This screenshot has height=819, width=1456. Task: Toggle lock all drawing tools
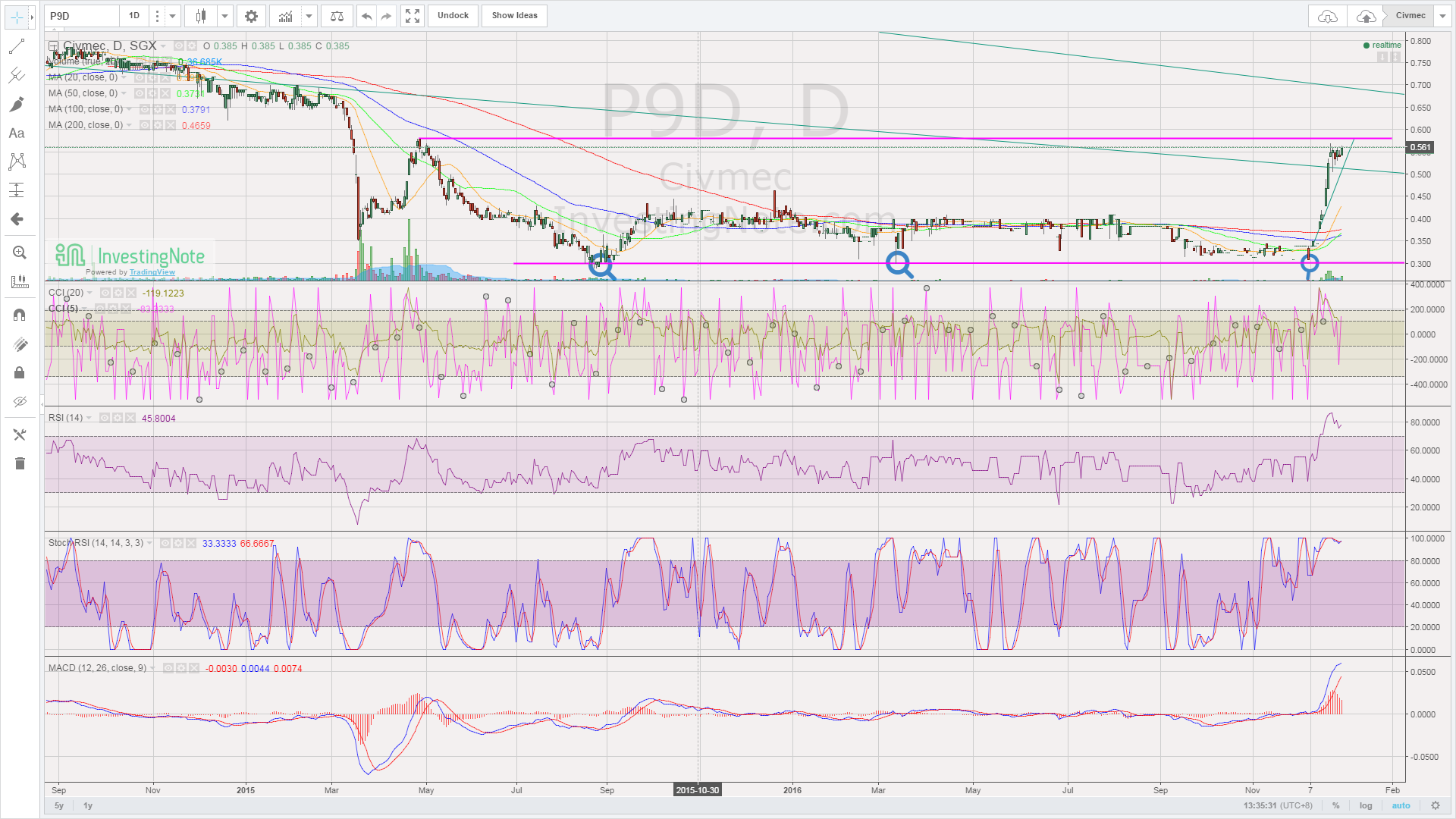point(19,372)
